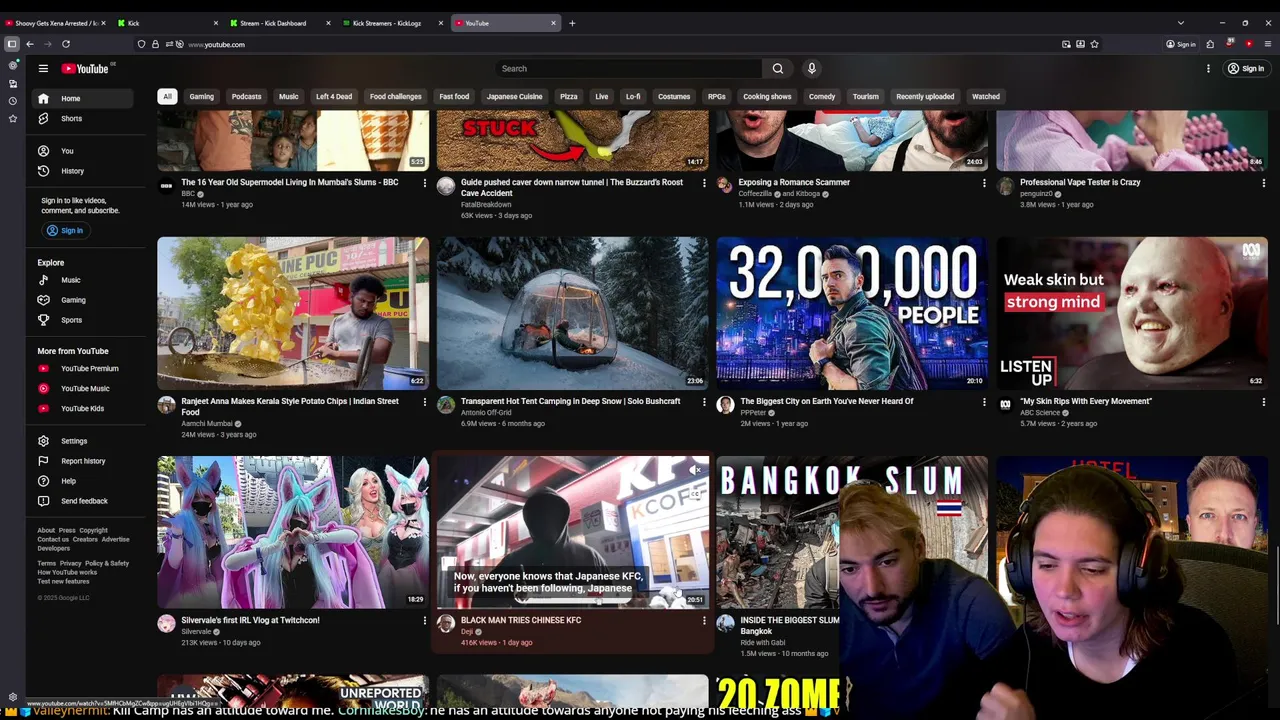Select the Watched filter chip
The width and height of the screenshot is (1280, 720).
(986, 97)
